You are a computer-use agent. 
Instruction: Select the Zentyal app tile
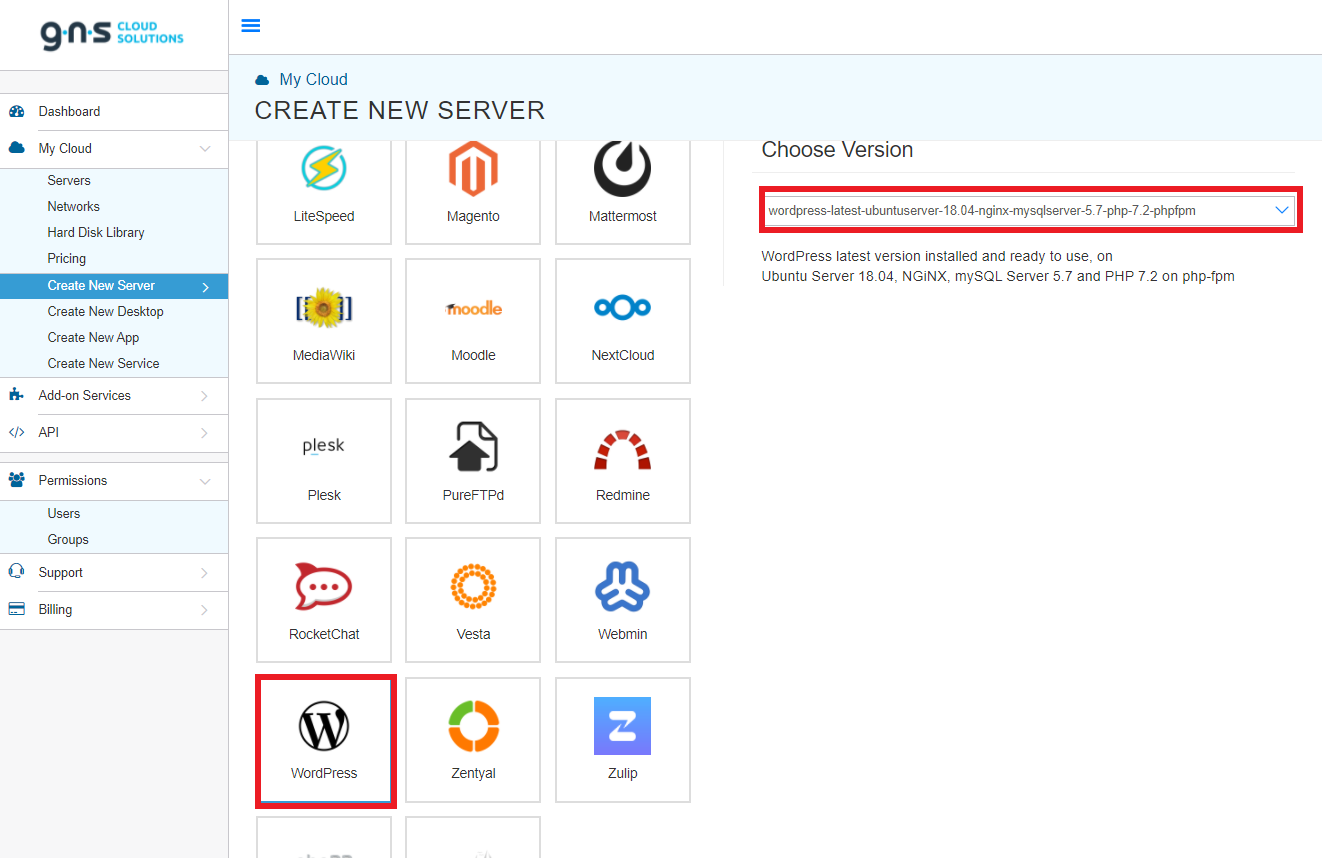pos(473,740)
